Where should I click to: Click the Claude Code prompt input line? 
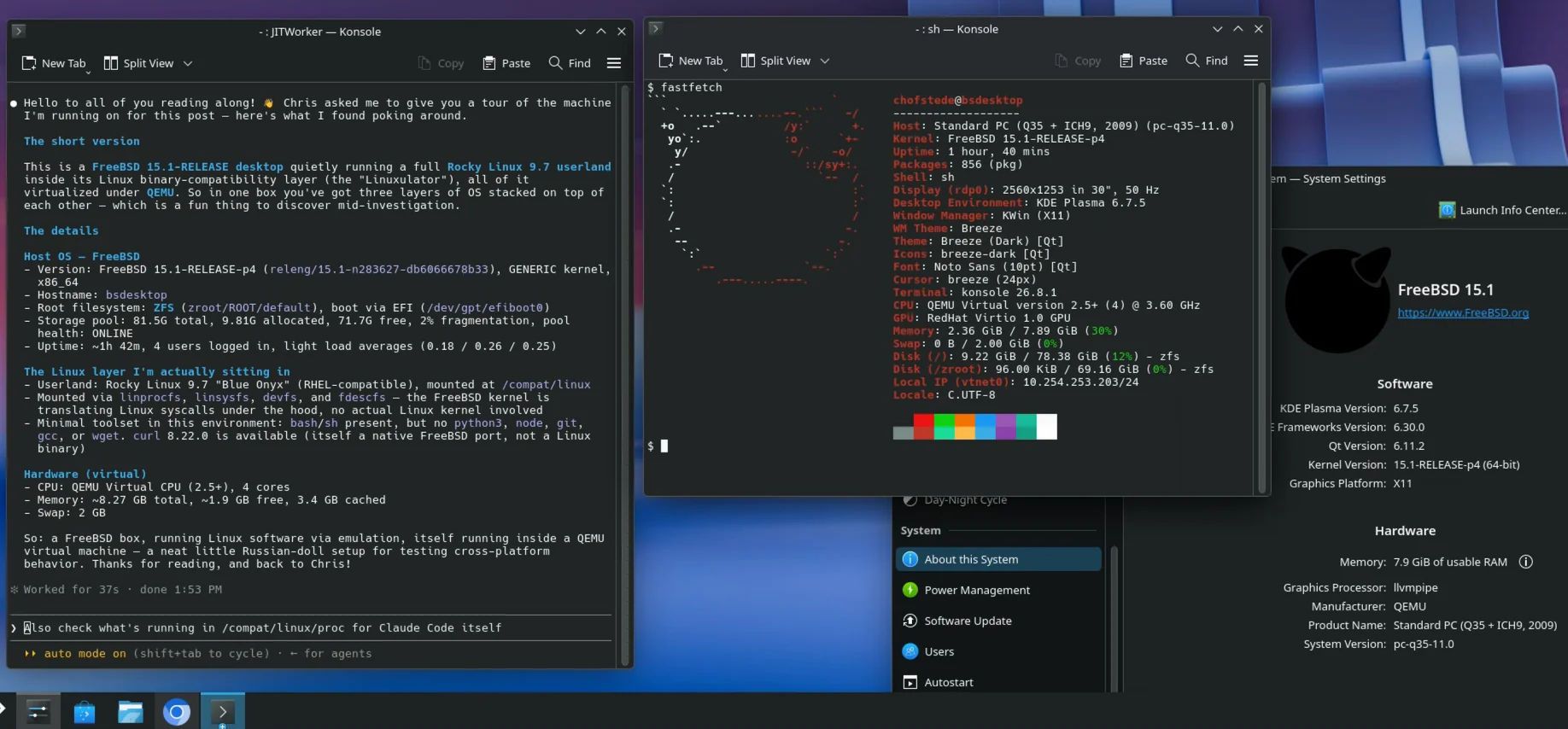[312, 627]
